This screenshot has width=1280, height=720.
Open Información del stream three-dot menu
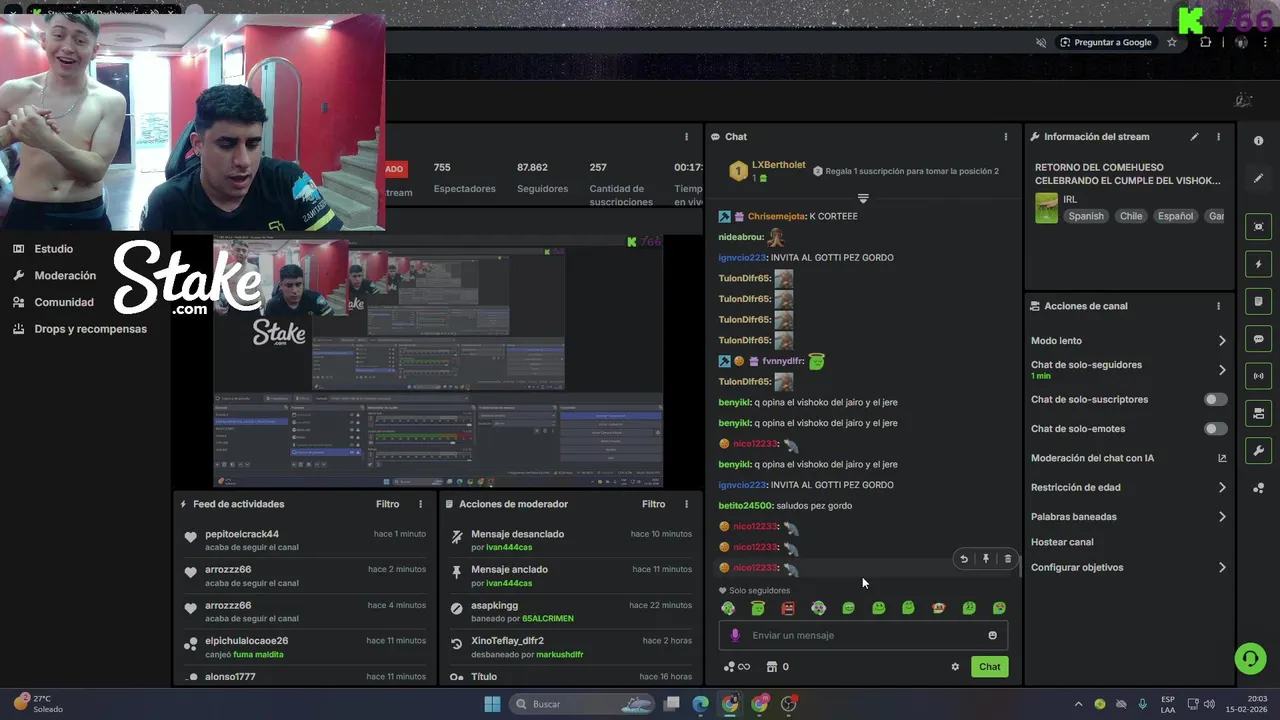click(x=1218, y=137)
